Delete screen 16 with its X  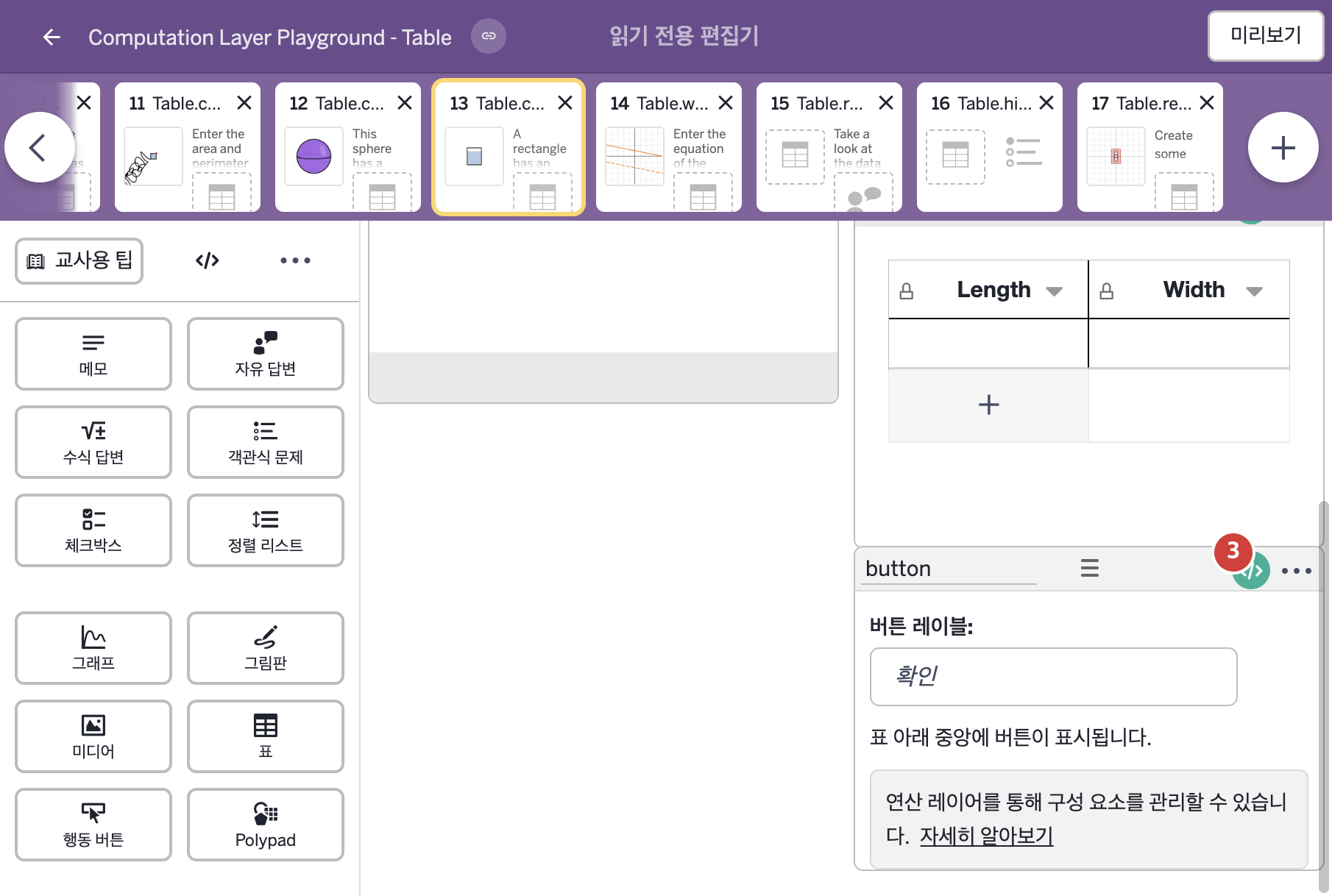(1046, 103)
